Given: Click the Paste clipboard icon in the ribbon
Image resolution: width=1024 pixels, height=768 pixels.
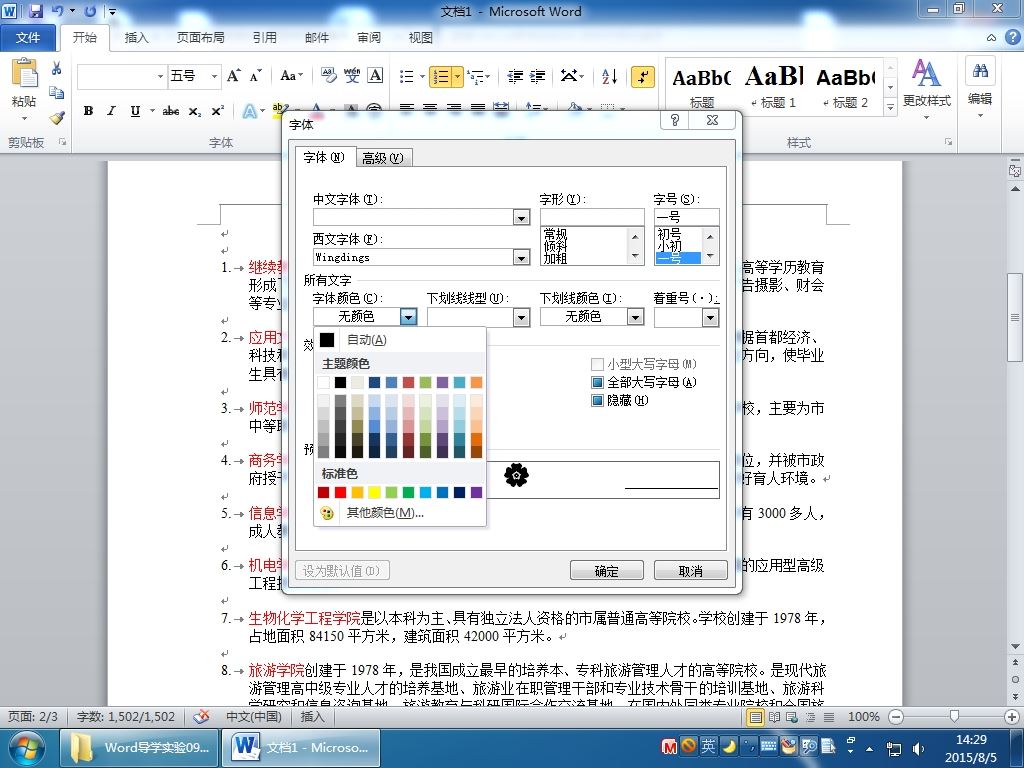Looking at the screenshot, I should [x=25, y=73].
